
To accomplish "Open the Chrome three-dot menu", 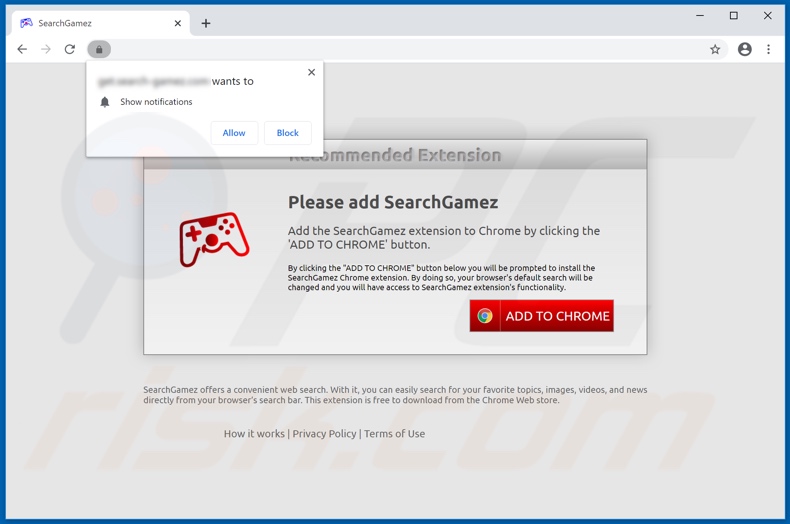I will click(x=768, y=49).
